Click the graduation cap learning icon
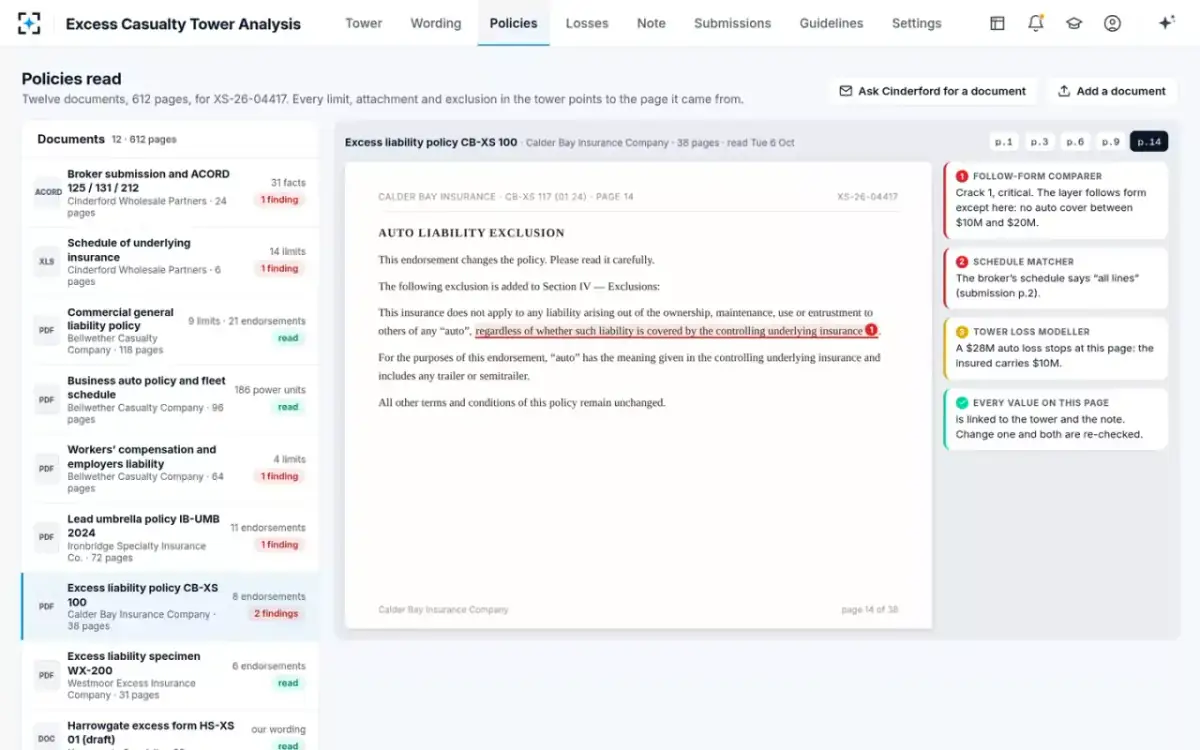Viewport: 1200px width, 750px height. (1074, 23)
